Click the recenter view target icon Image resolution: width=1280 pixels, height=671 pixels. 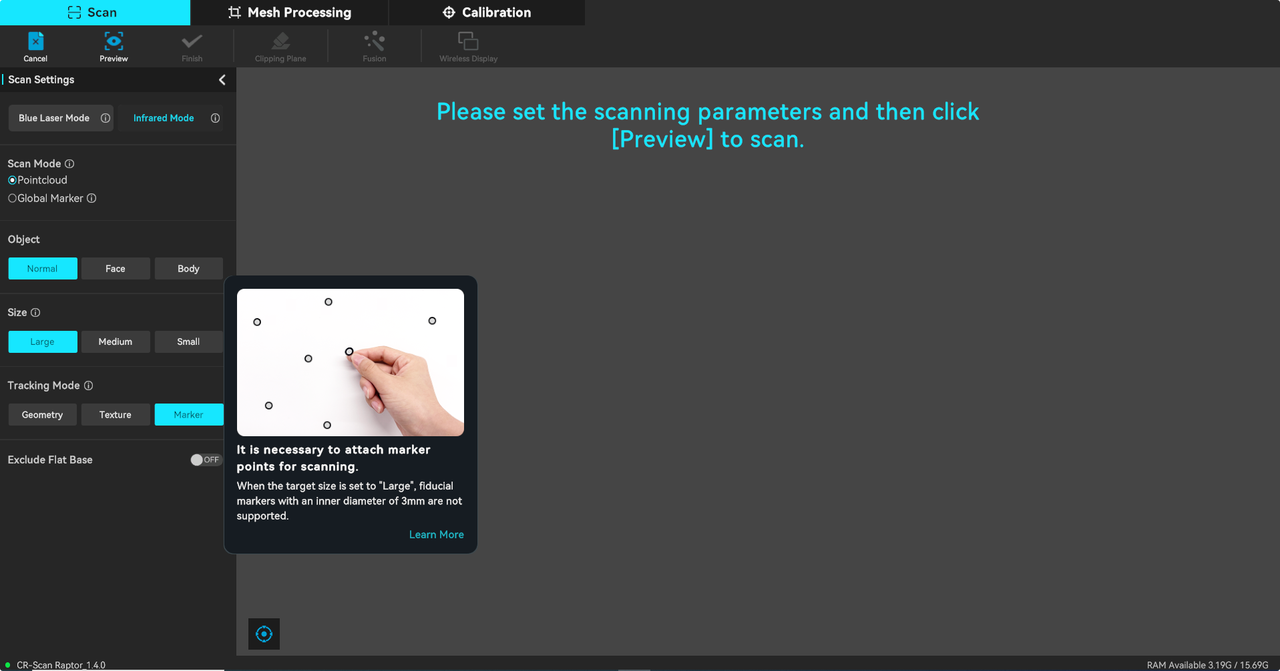point(264,634)
